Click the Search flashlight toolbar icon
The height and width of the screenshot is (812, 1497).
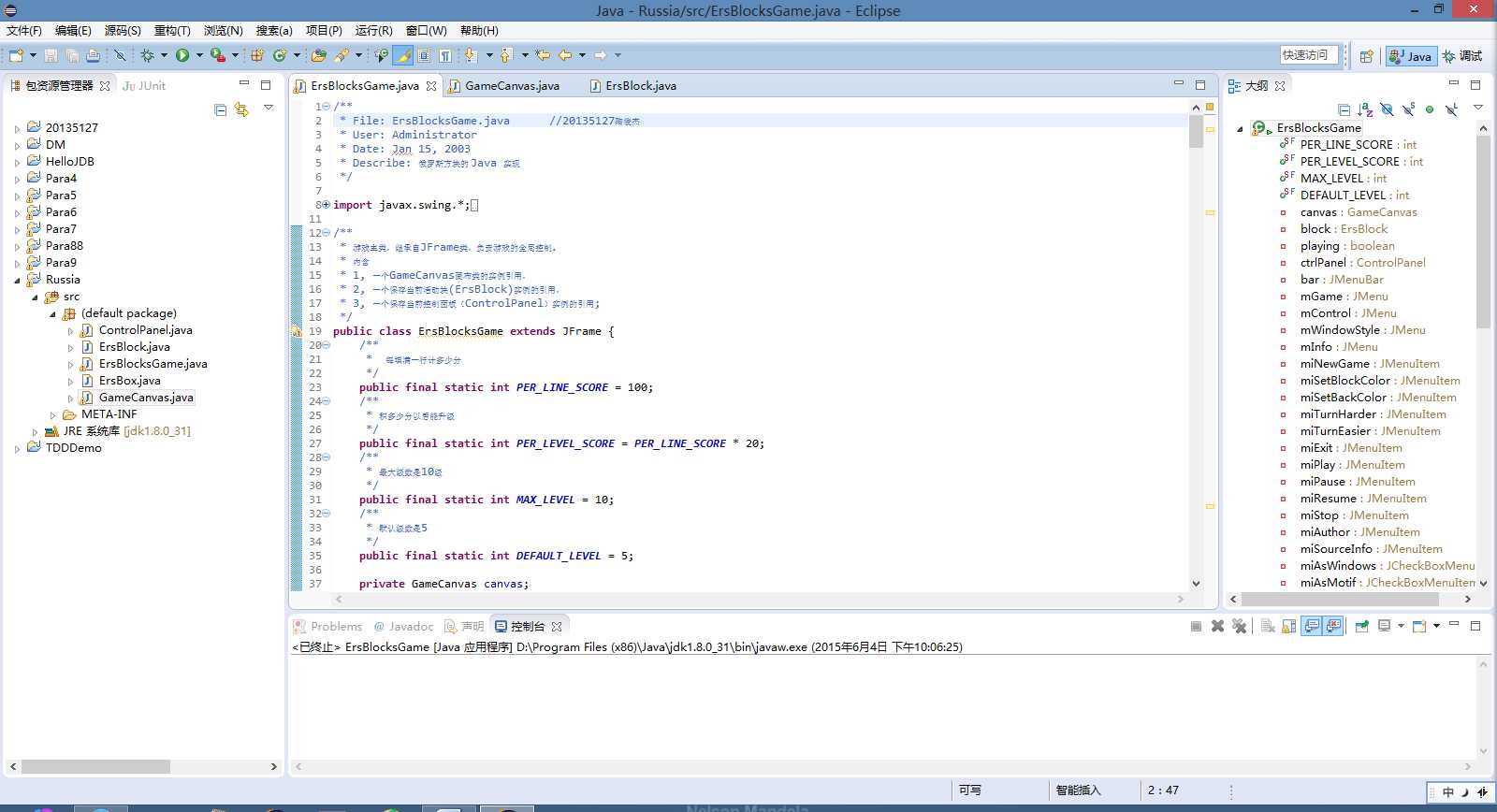pos(342,56)
